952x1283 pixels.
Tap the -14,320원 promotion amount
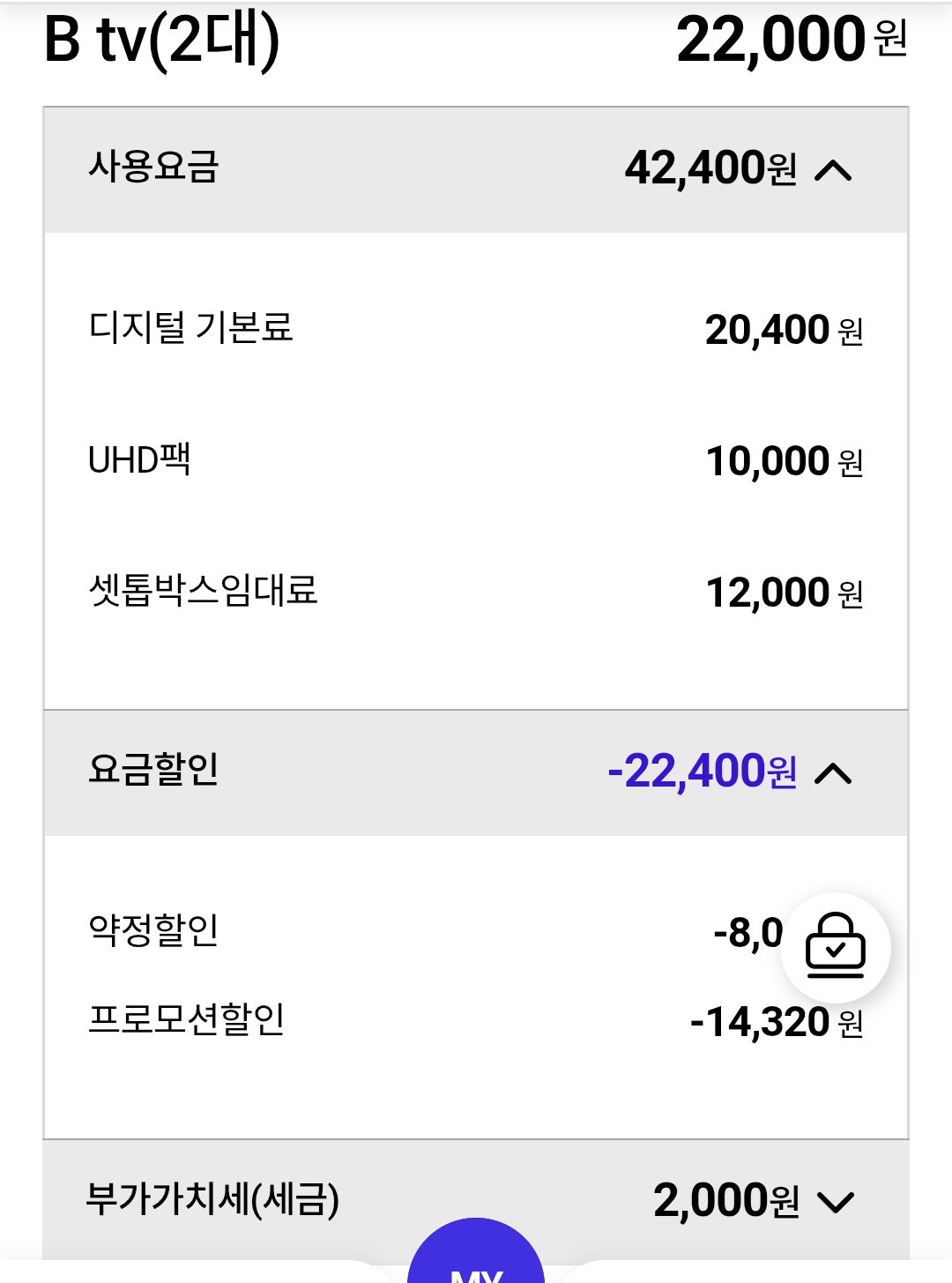pyautogui.click(x=777, y=1023)
